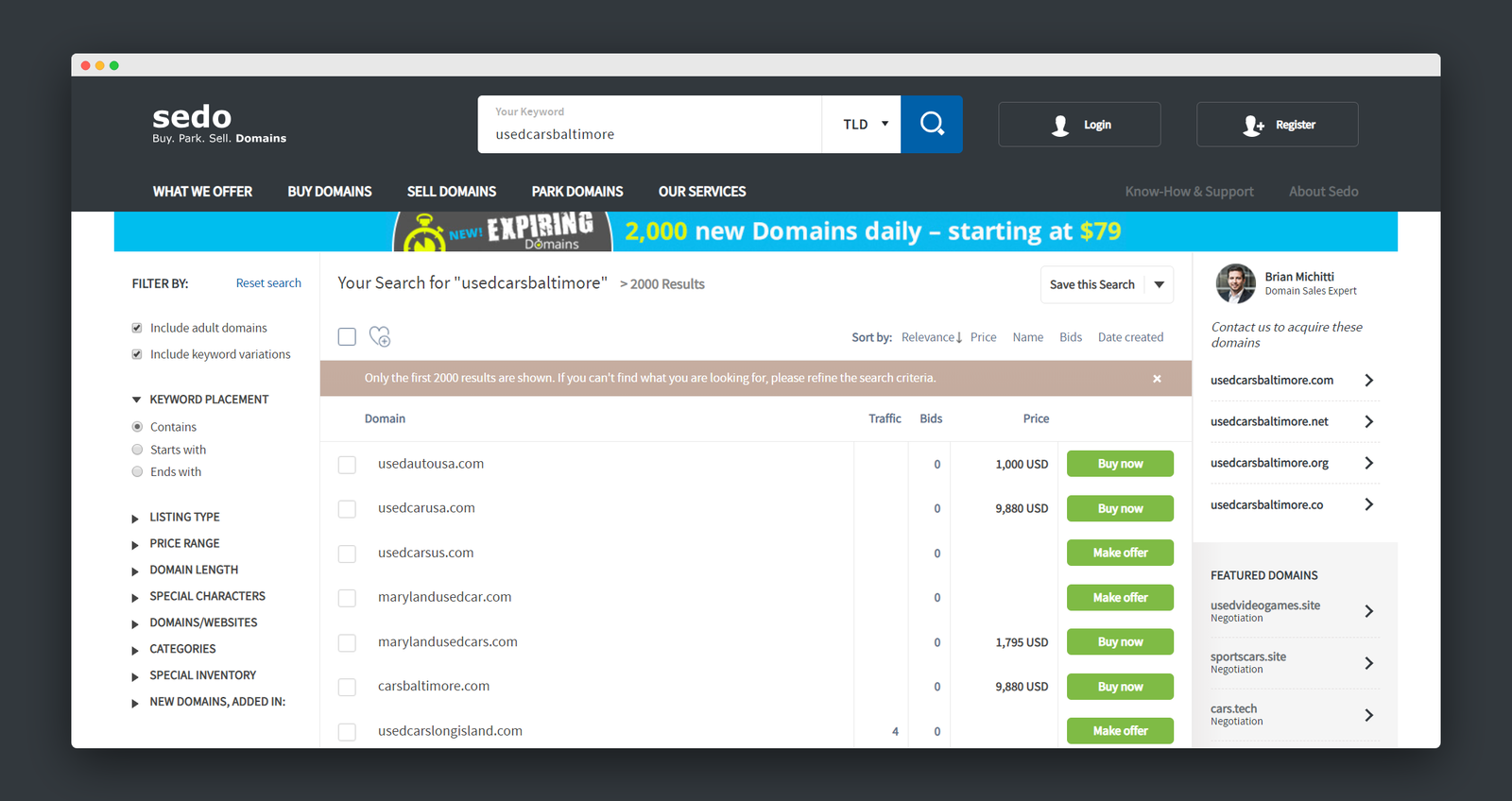This screenshot has width=1512, height=801.
Task: Open the About Sedo menu
Action: click(1324, 191)
